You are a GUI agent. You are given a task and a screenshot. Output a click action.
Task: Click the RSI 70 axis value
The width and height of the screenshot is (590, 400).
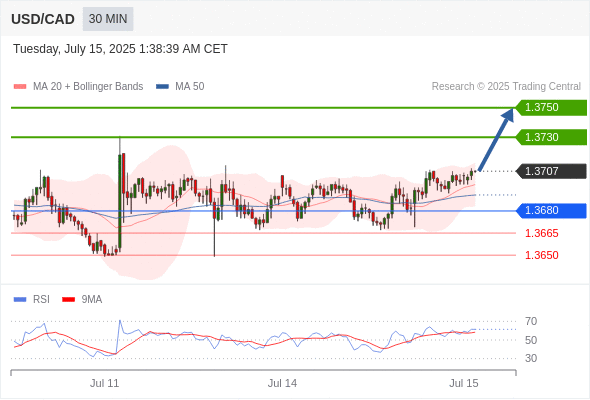531,321
